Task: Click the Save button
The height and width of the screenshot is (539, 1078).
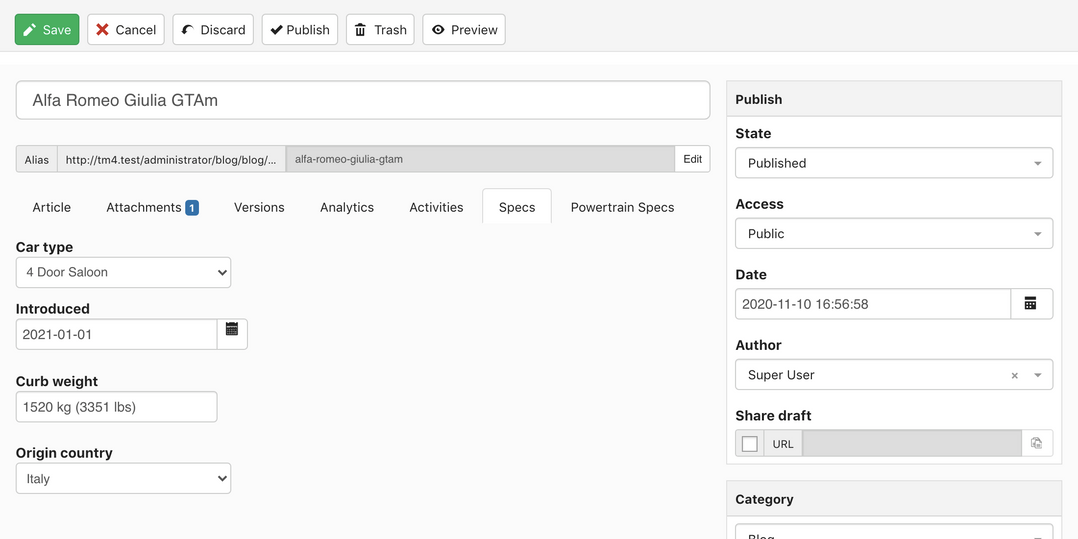Action: pos(47,30)
